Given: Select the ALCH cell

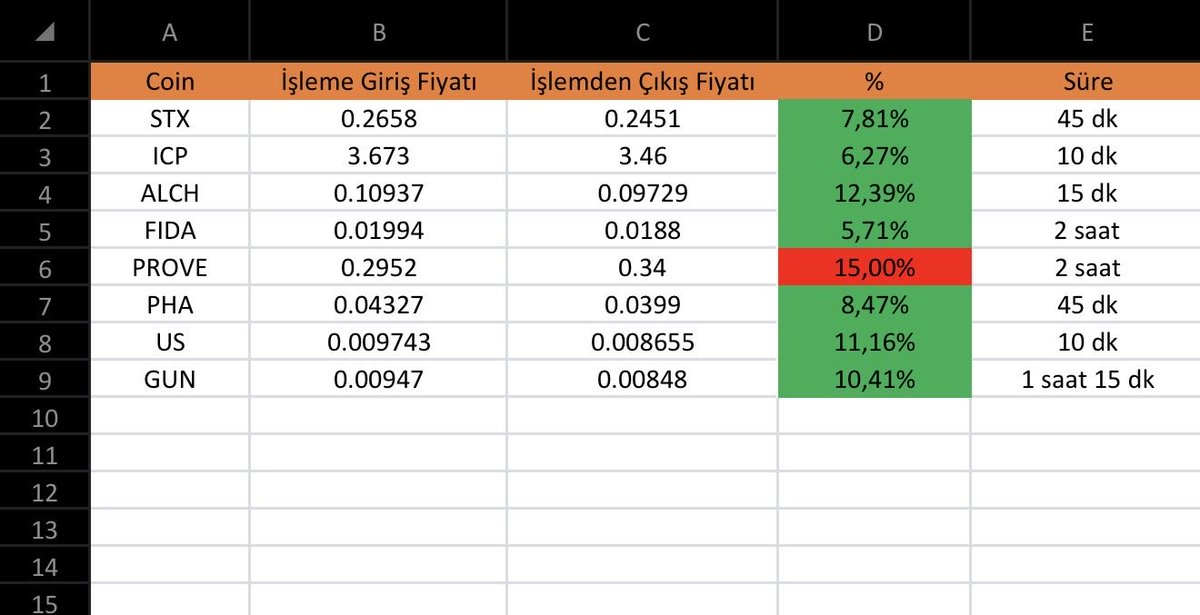Looking at the screenshot, I should coord(170,193).
